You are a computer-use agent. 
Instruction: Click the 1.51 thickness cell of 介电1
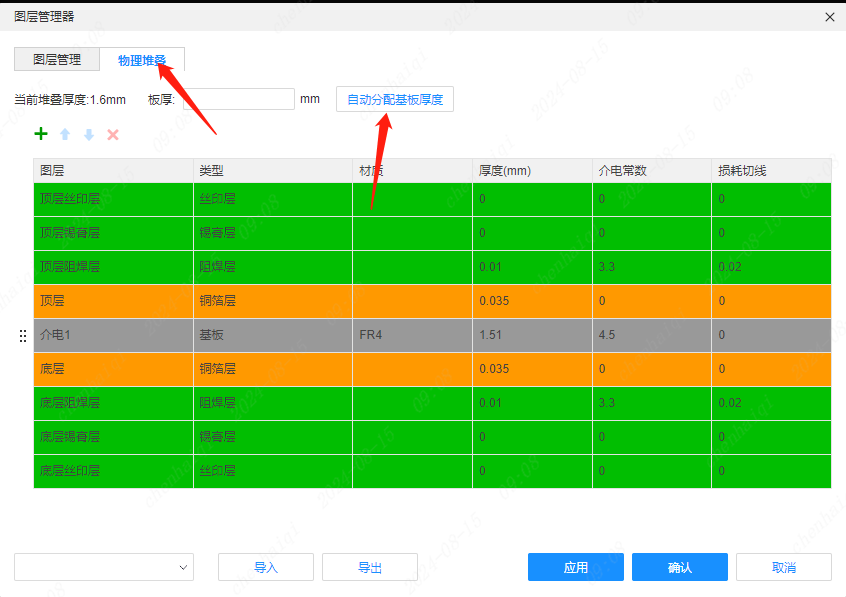click(531, 335)
